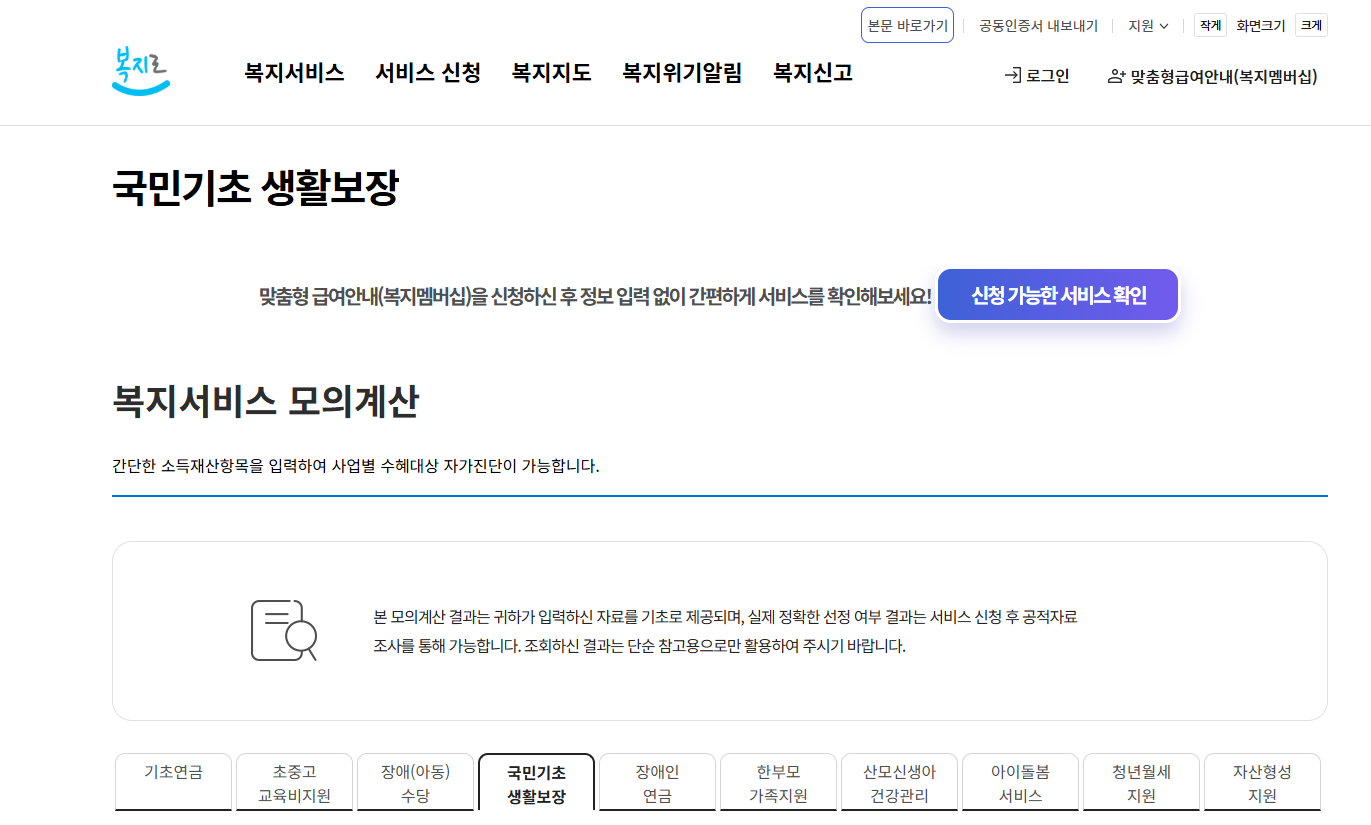Open the 서비스 신청 menu
The image size is (1371, 825).
[427, 73]
